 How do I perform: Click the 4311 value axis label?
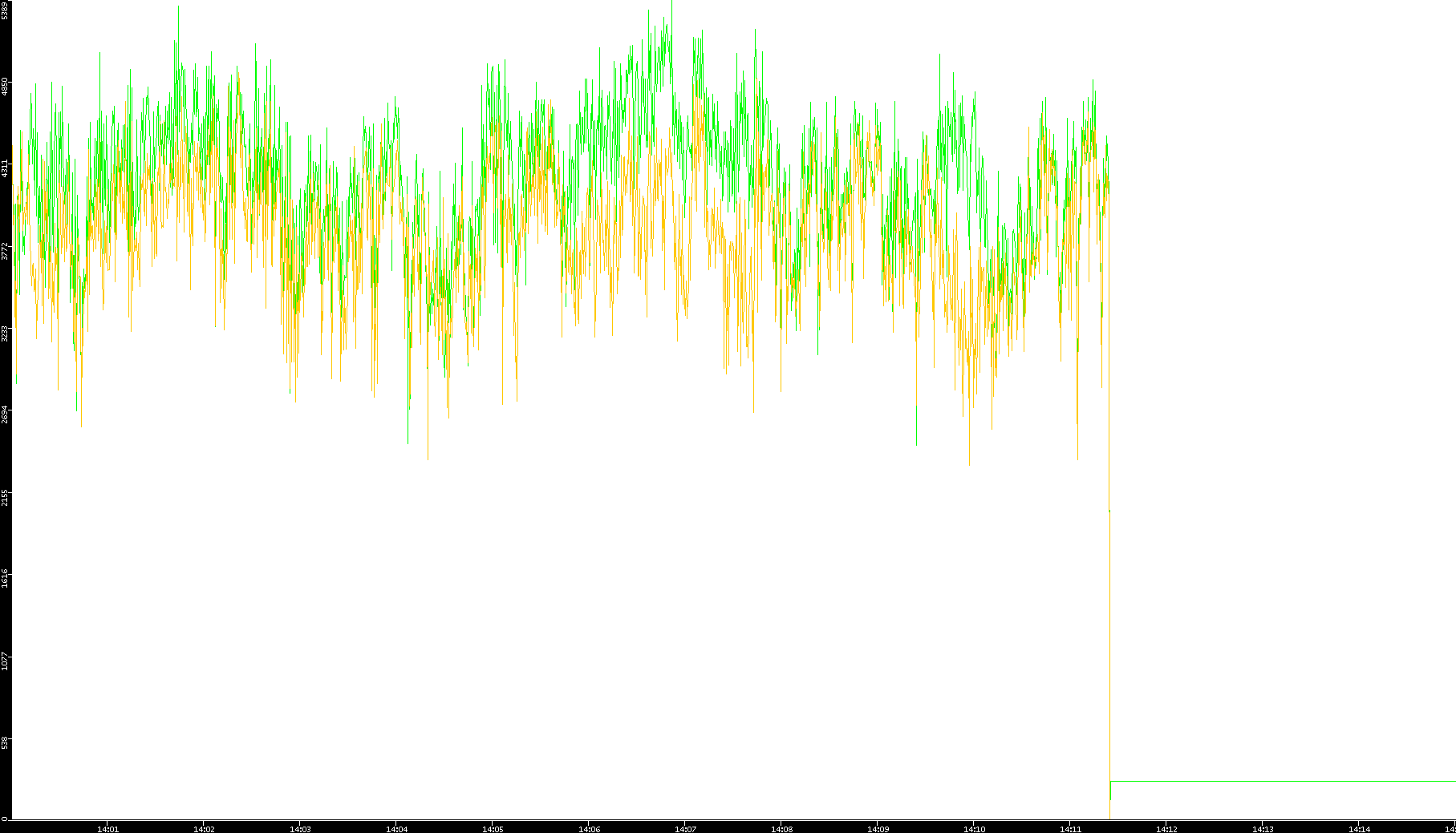pos(5,169)
